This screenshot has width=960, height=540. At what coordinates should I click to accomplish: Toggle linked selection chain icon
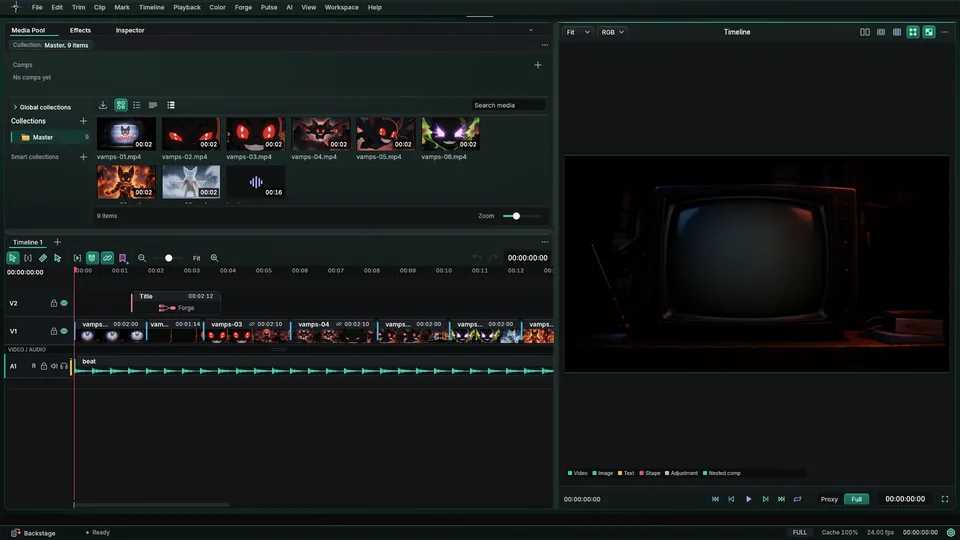[x=107, y=258]
